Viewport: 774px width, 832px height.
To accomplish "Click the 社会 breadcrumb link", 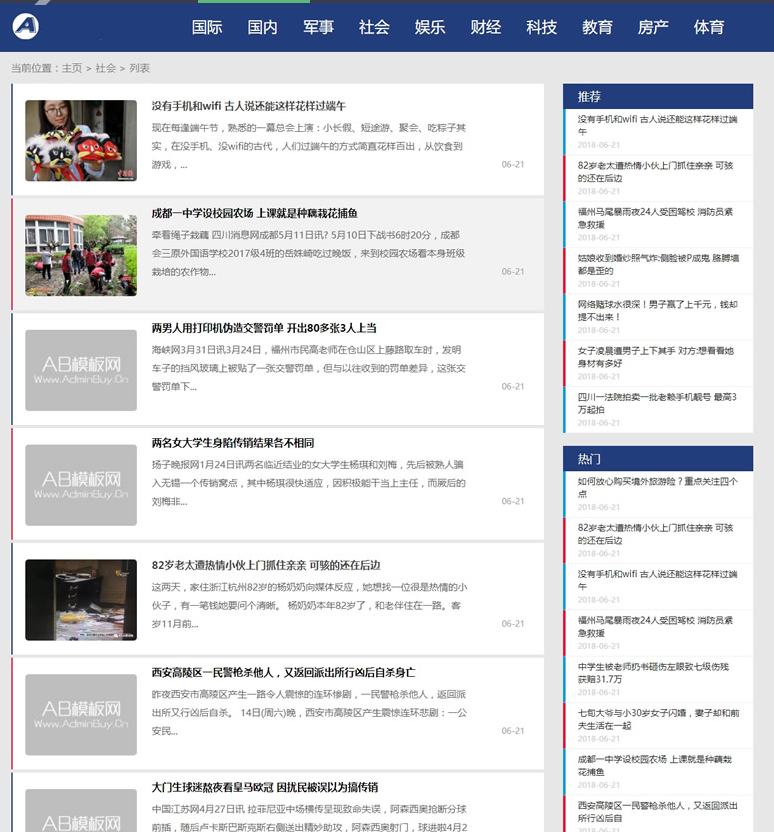I will point(106,68).
